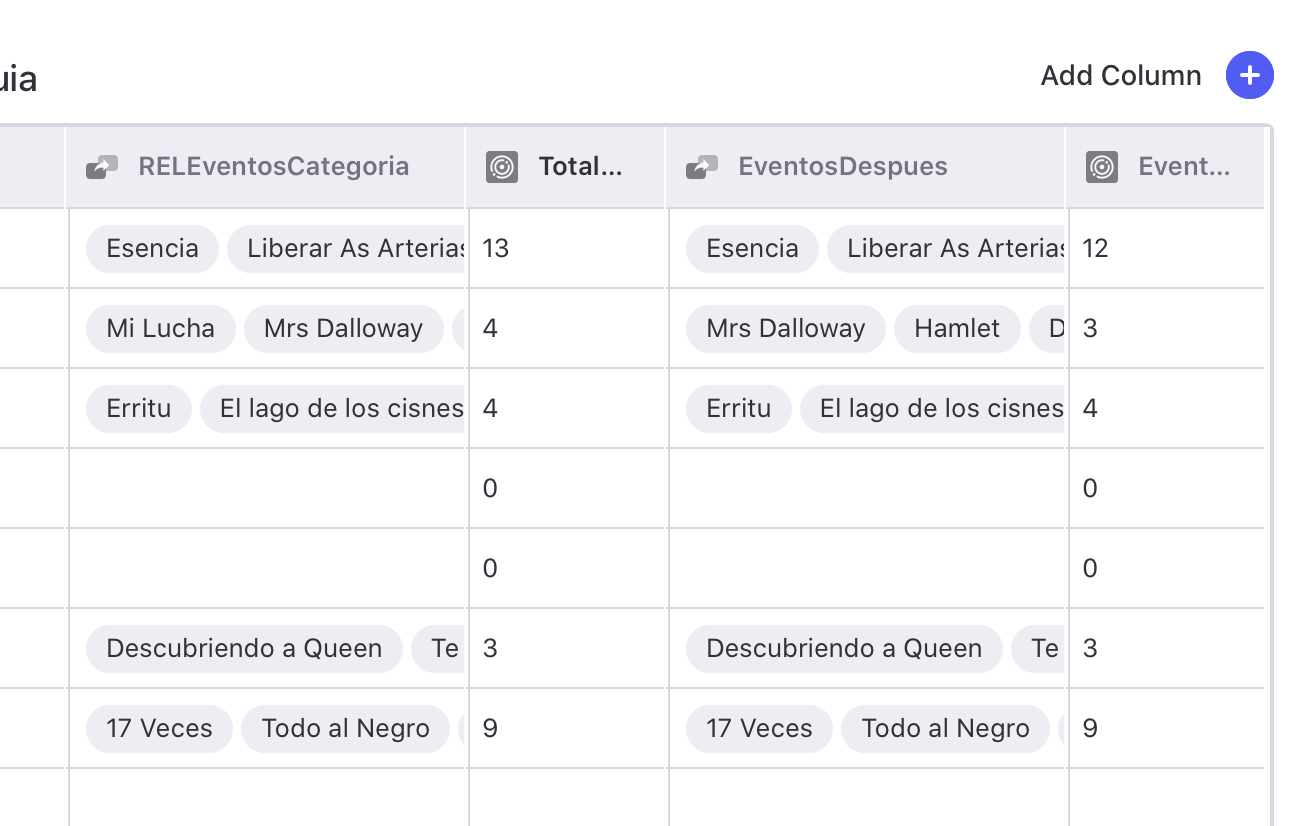This screenshot has height=826, width=1307.
Task: Open the EventosDespues column header
Action: click(842, 167)
